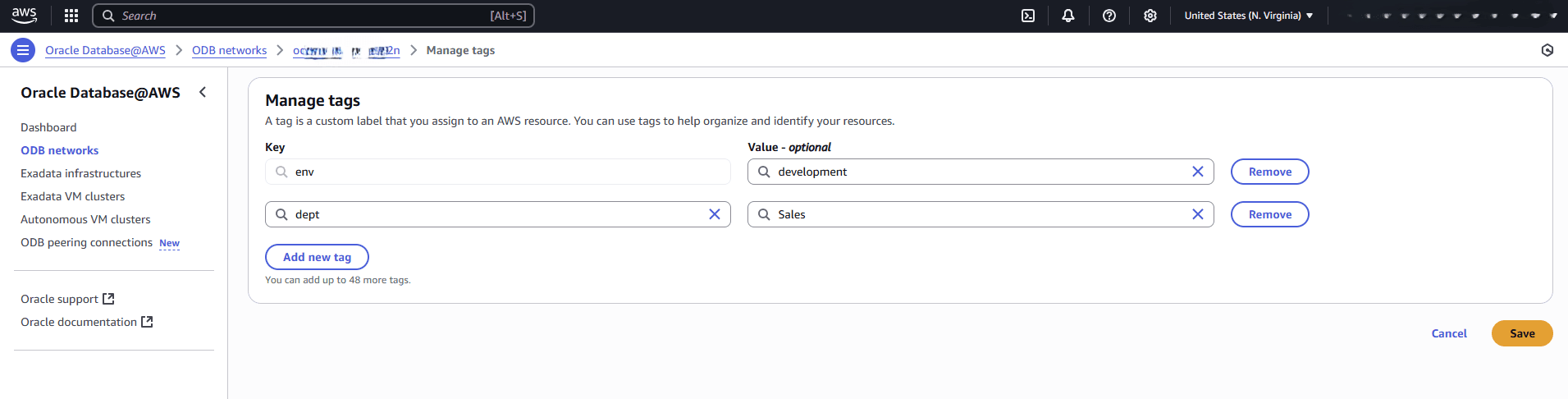The width and height of the screenshot is (1568, 399).
Task: Click search icon in dept key field
Action: pyautogui.click(x=281, y=214)
